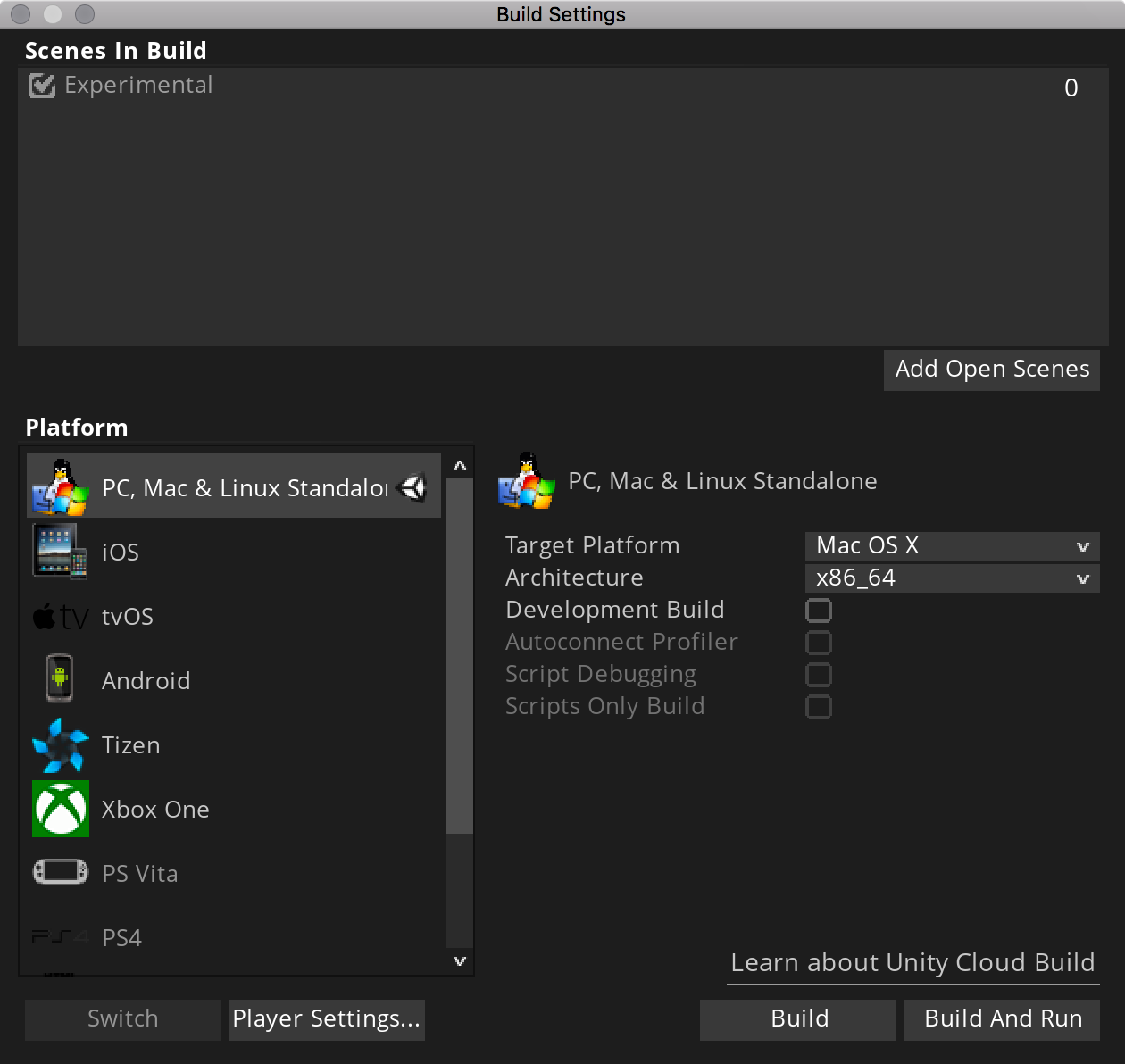Enable Scripts Only Build

819,706
